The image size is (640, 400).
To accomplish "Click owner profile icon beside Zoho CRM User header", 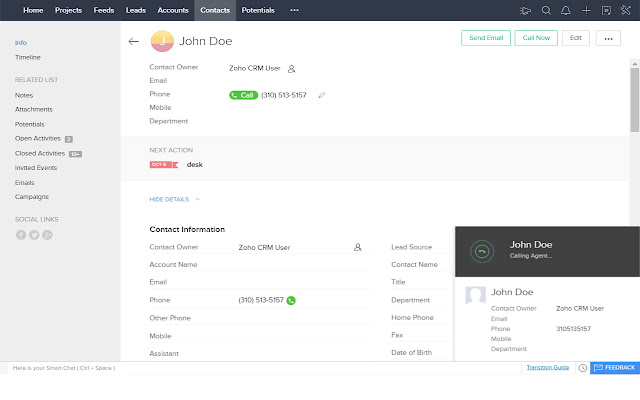I will [x=291, y=69].
